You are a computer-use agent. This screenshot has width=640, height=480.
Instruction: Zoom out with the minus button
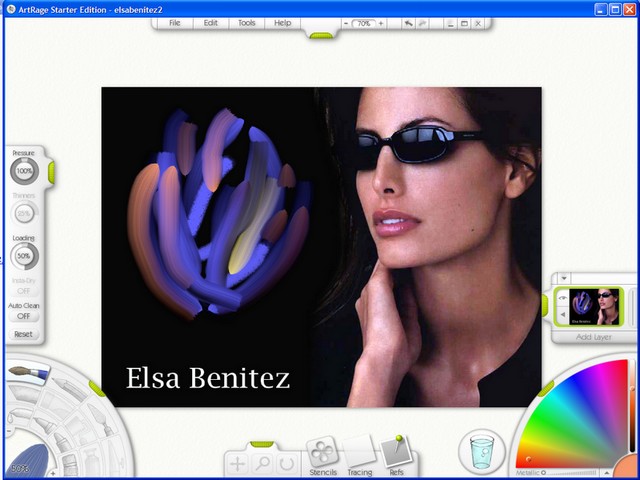pyautogui.click(x=346, y=23)
